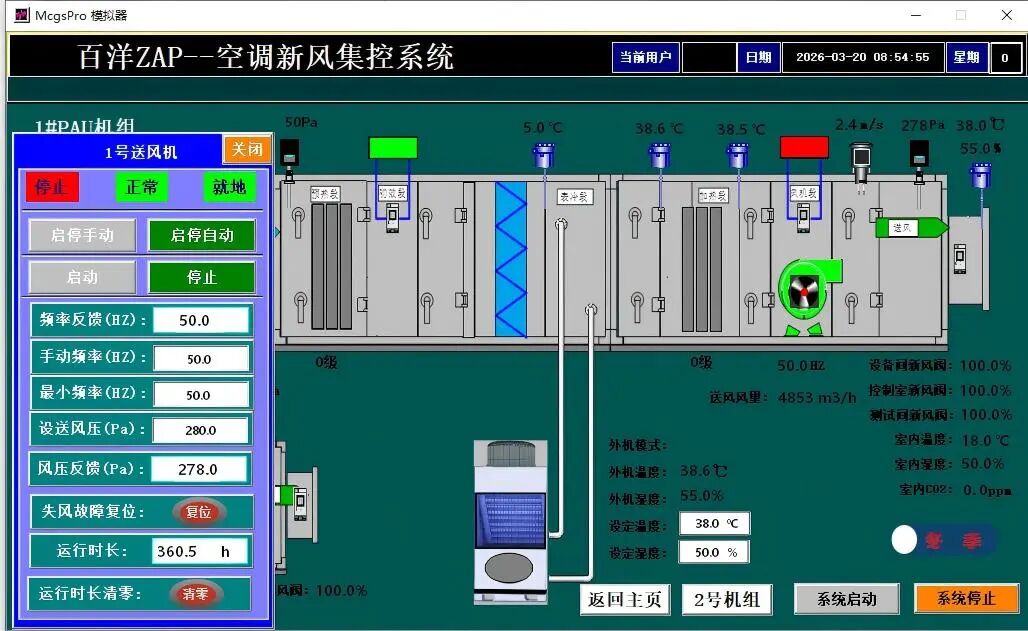The height and width of the screenshot is (631, 1028).
Task: Click the 当前用户 header label
Action: pos(646,58)
